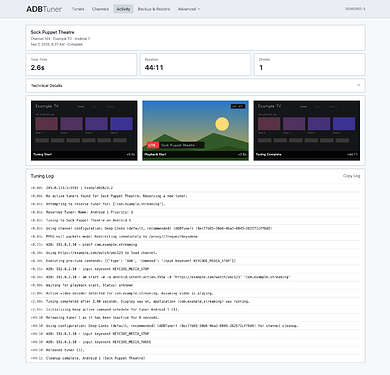This screenshot has height=375, width=390.
Task: Click the 'Releasing tuner 1' log line
Action: 195,318
